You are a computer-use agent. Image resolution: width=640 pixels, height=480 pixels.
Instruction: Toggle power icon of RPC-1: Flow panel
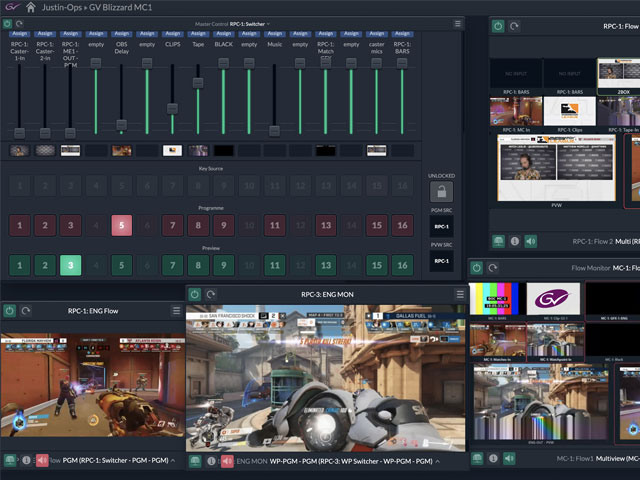pyautogui.click(x=498, y=26)
